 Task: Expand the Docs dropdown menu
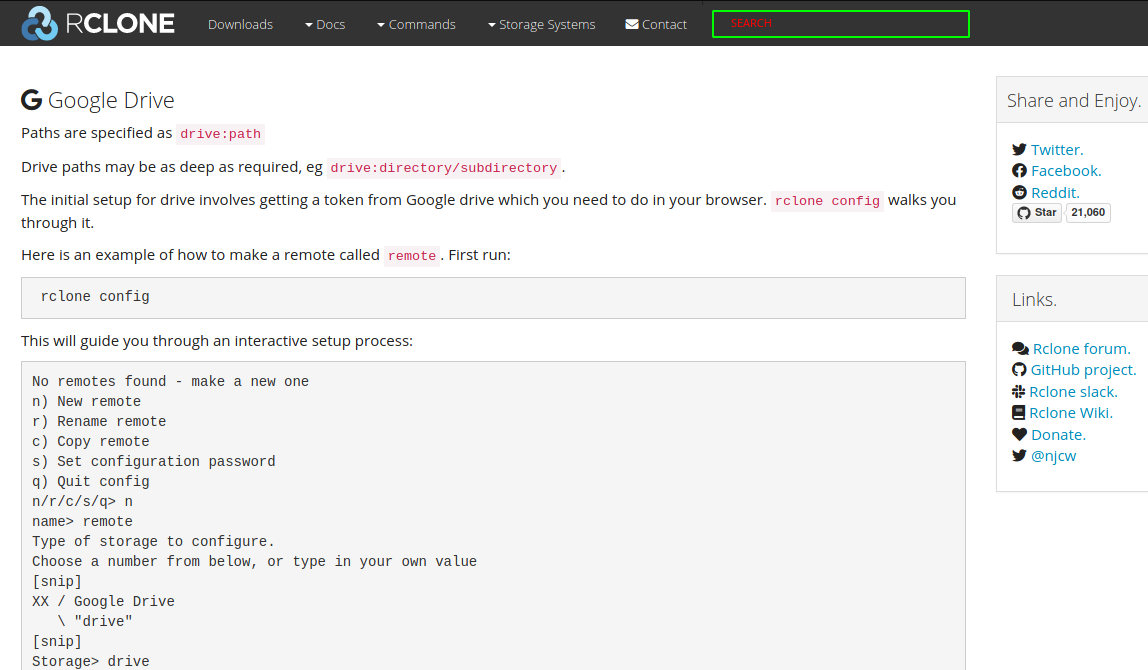tap(325, 24)
